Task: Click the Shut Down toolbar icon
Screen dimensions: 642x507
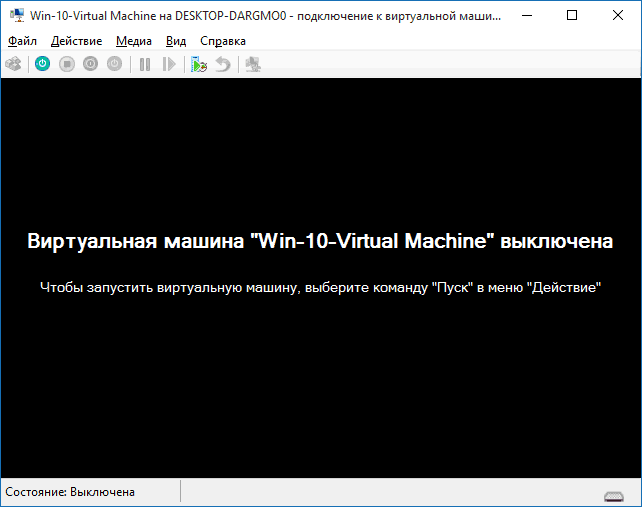Action: 91,64
